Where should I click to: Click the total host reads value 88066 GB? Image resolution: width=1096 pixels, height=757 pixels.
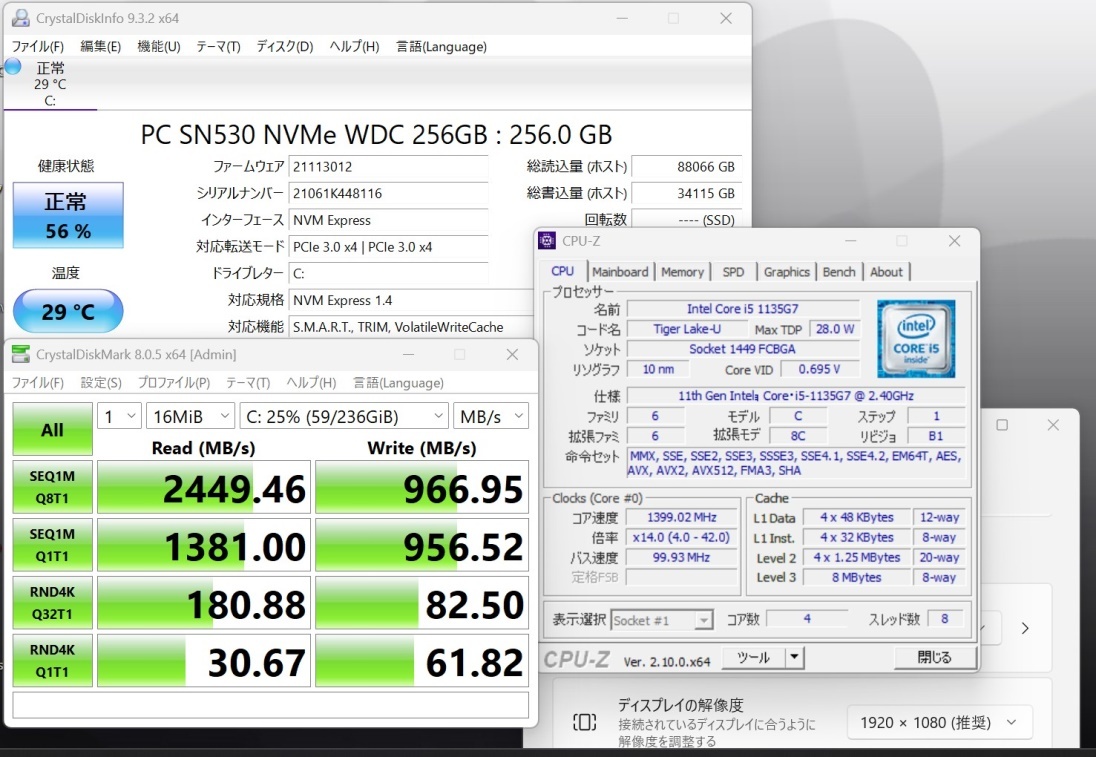click(x=686, y=167)
